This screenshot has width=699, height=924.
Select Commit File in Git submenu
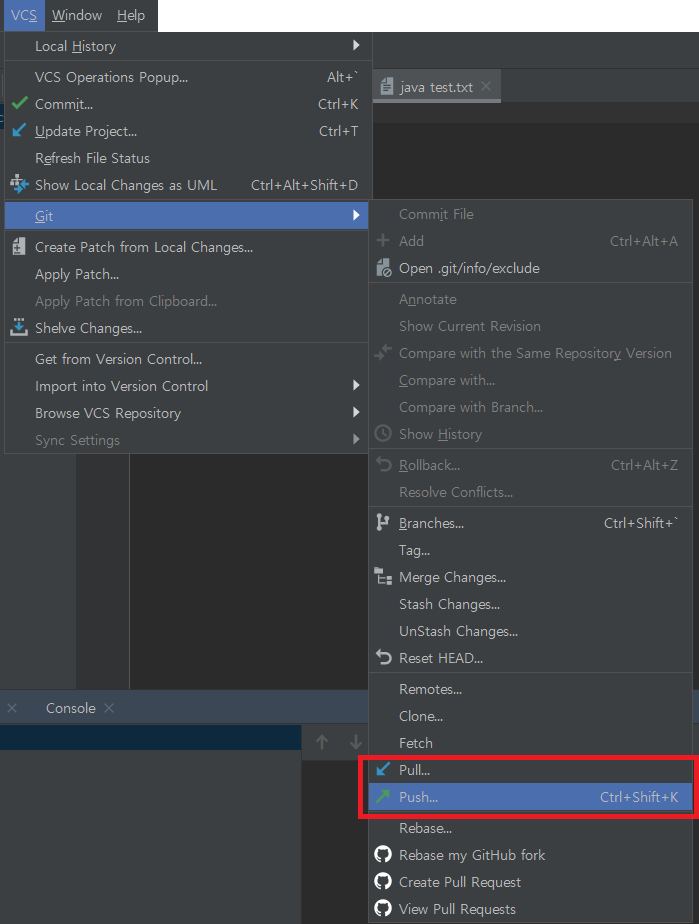[x=530, y=214]
